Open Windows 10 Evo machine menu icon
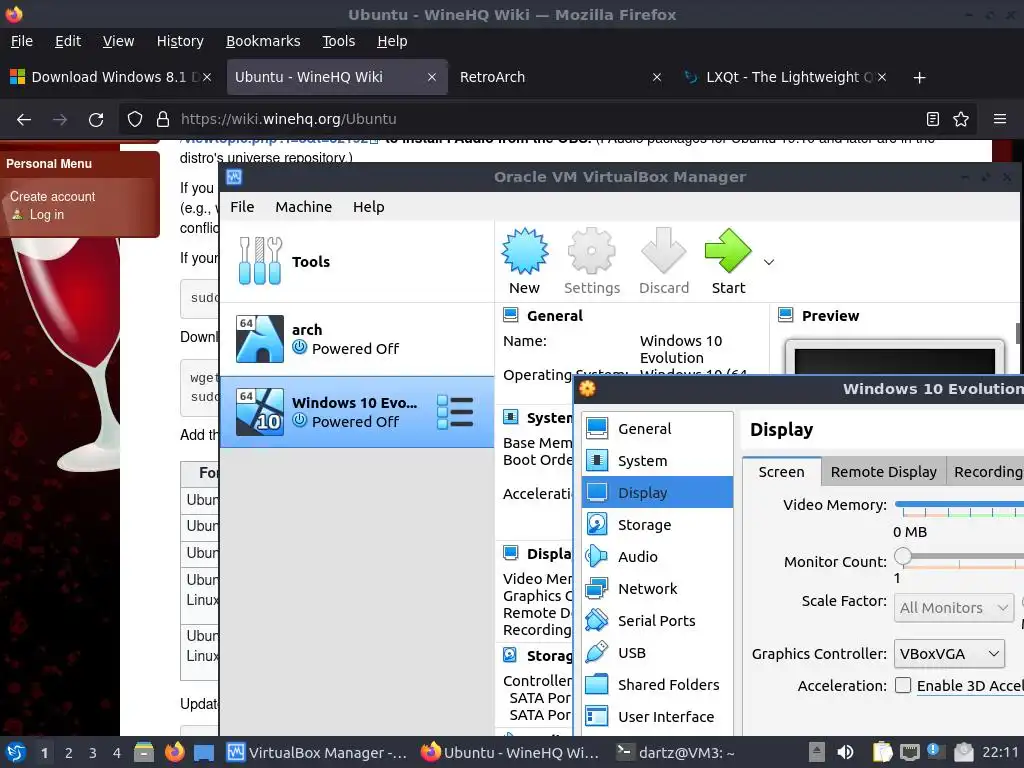1024x768 pixels. pos(455,412)
